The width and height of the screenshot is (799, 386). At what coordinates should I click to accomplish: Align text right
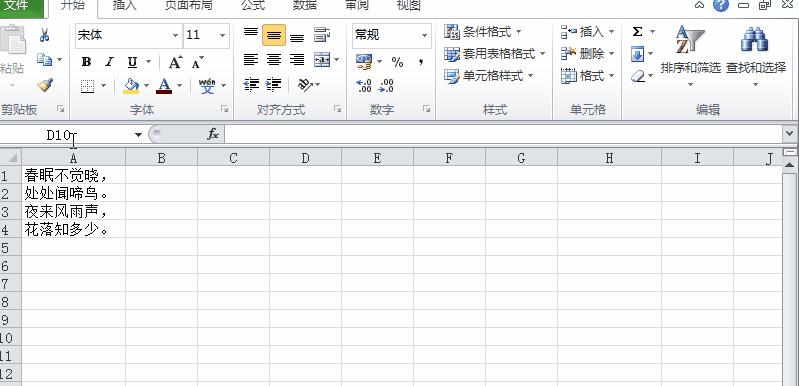pos(297,60)
